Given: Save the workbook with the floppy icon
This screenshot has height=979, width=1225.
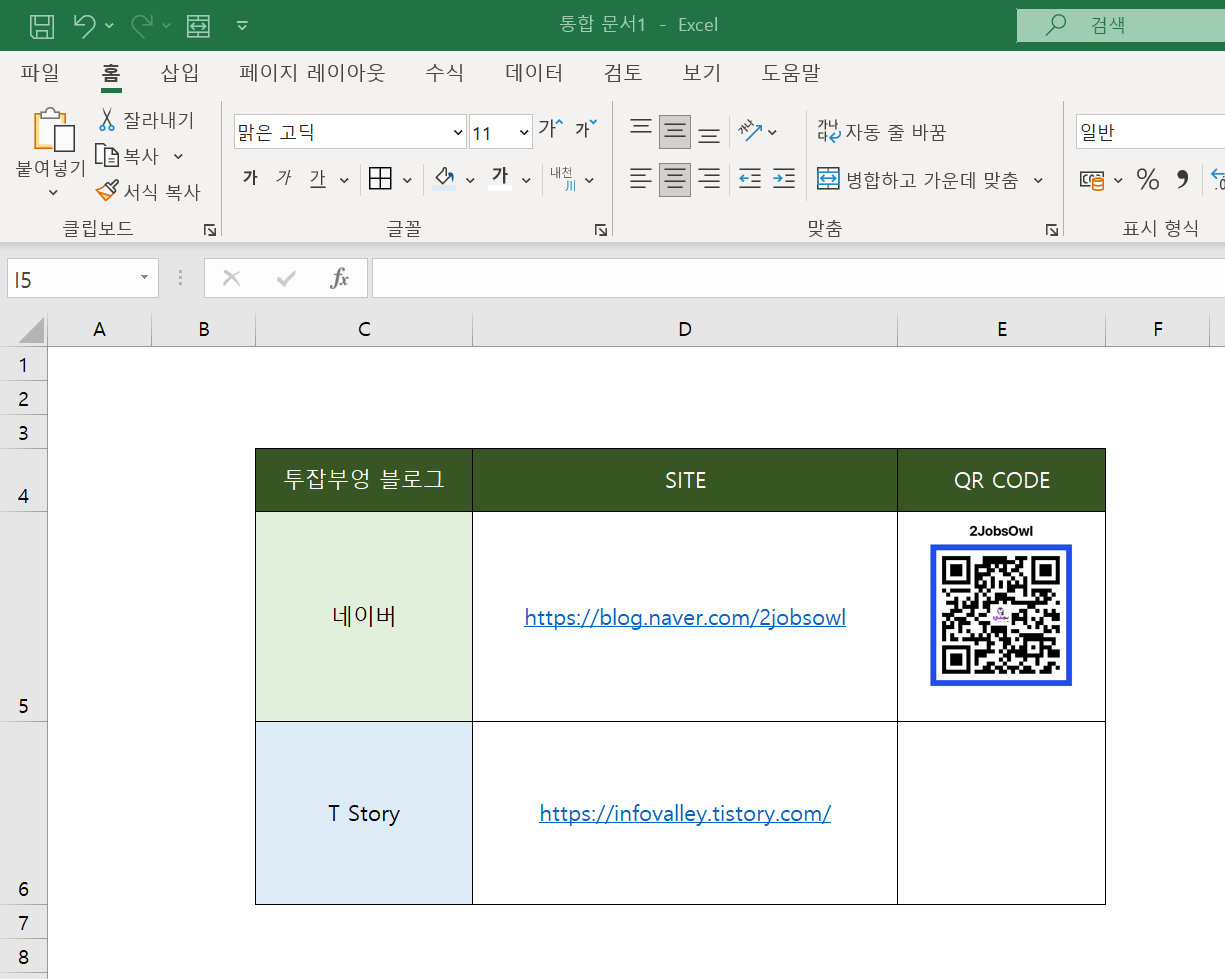Looking at the screenshot, I should [41, 25].
